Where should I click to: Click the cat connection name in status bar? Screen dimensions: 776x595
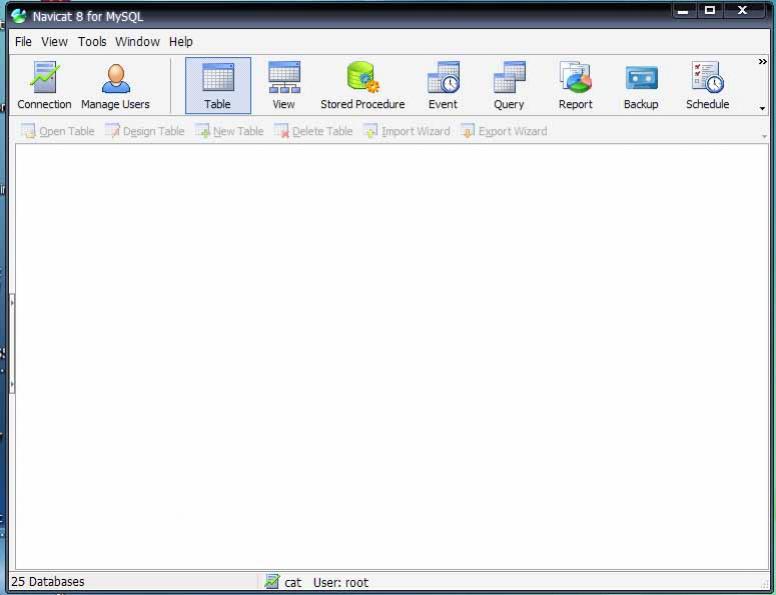(x=293, y=583)
